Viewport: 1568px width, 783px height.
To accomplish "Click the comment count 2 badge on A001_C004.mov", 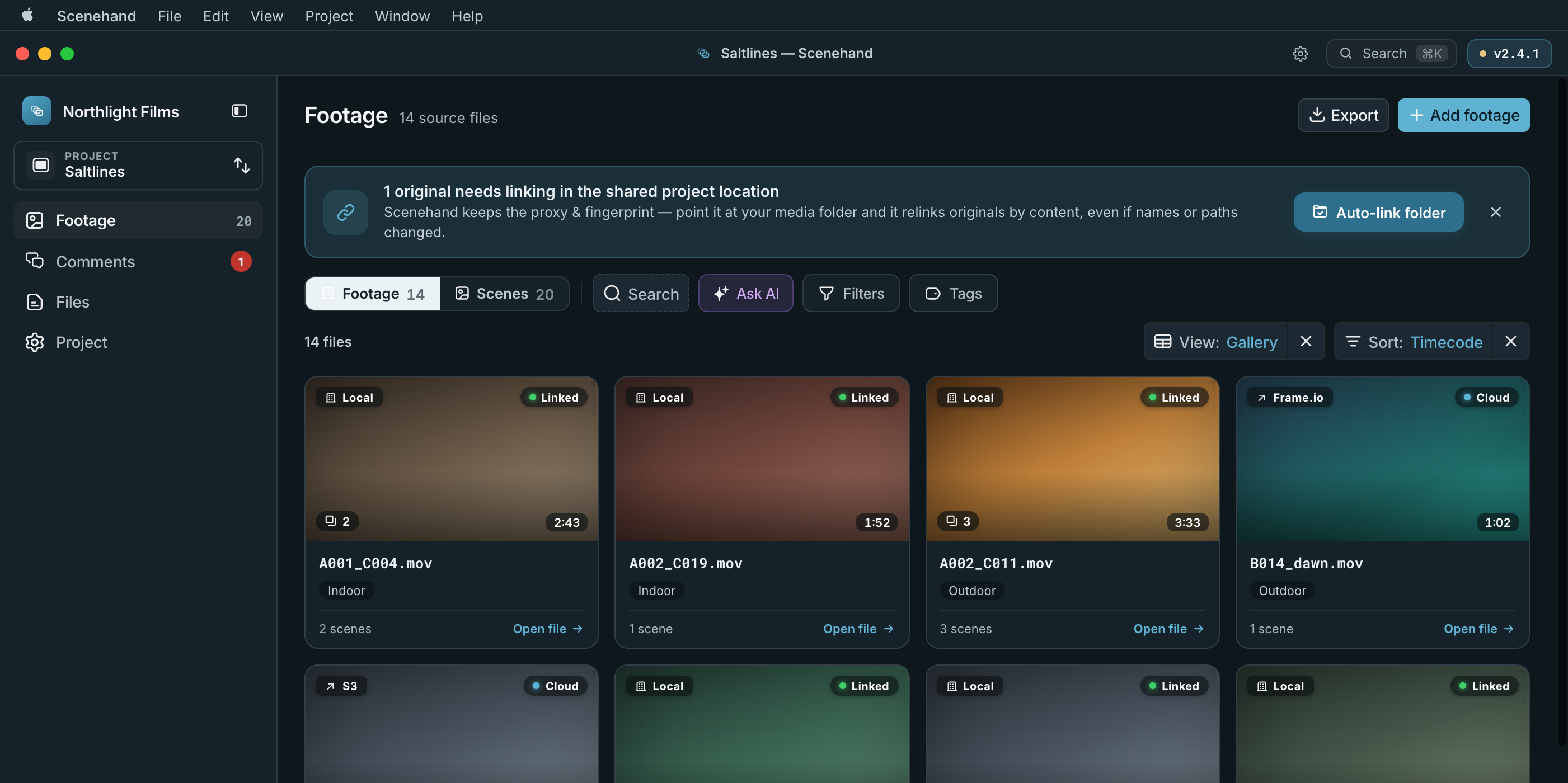I will coord(337,521).
